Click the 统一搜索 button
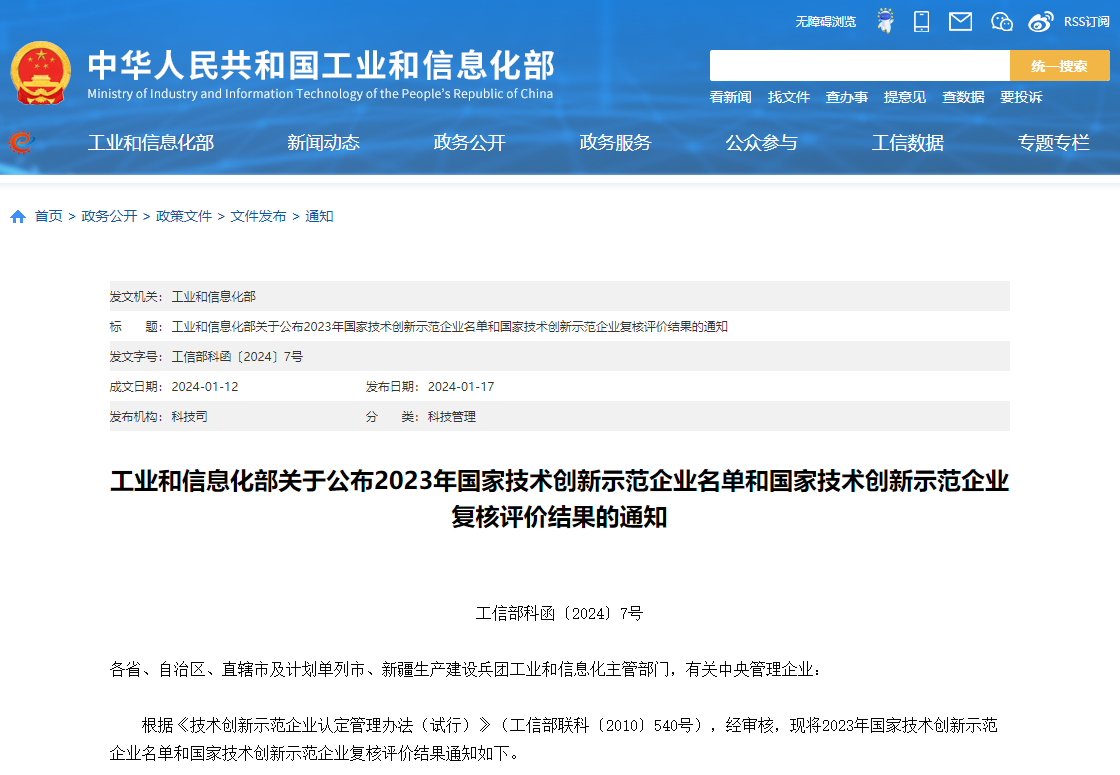 click(x=1059, y=66)
